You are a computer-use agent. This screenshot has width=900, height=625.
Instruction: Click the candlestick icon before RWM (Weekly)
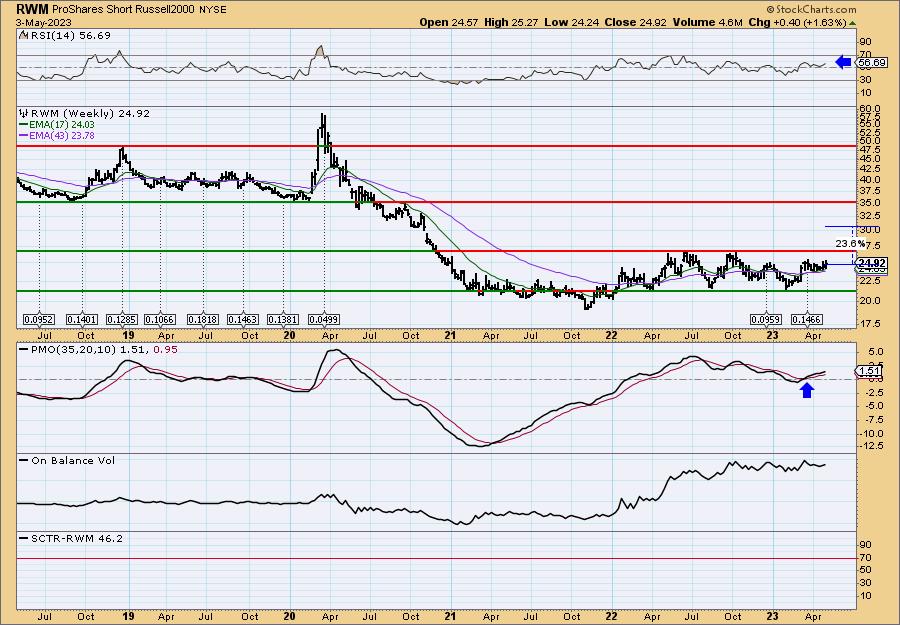24,114
